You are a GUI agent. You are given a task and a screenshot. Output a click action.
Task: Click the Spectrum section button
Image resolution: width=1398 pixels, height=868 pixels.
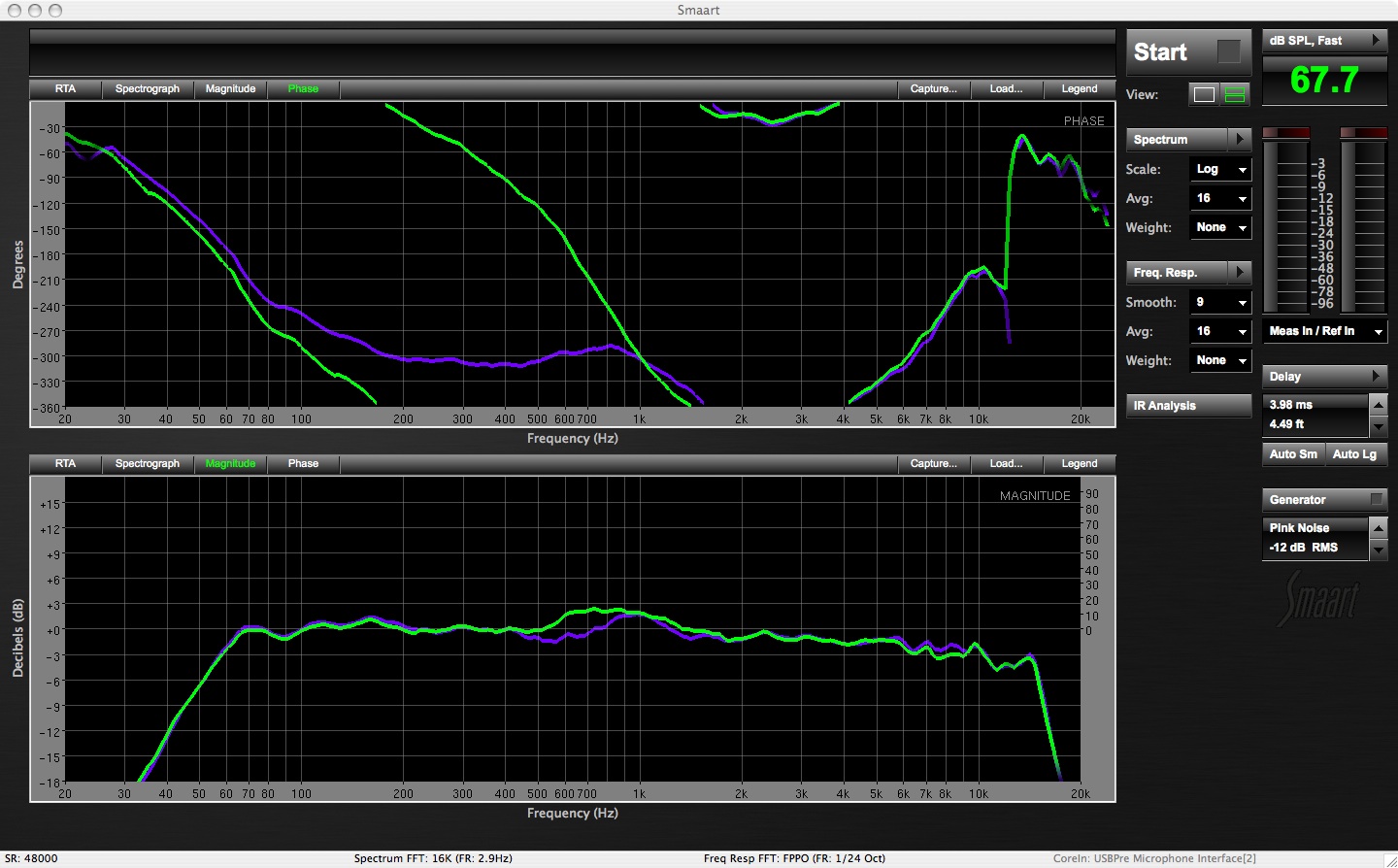click(x=1178, y=139)
